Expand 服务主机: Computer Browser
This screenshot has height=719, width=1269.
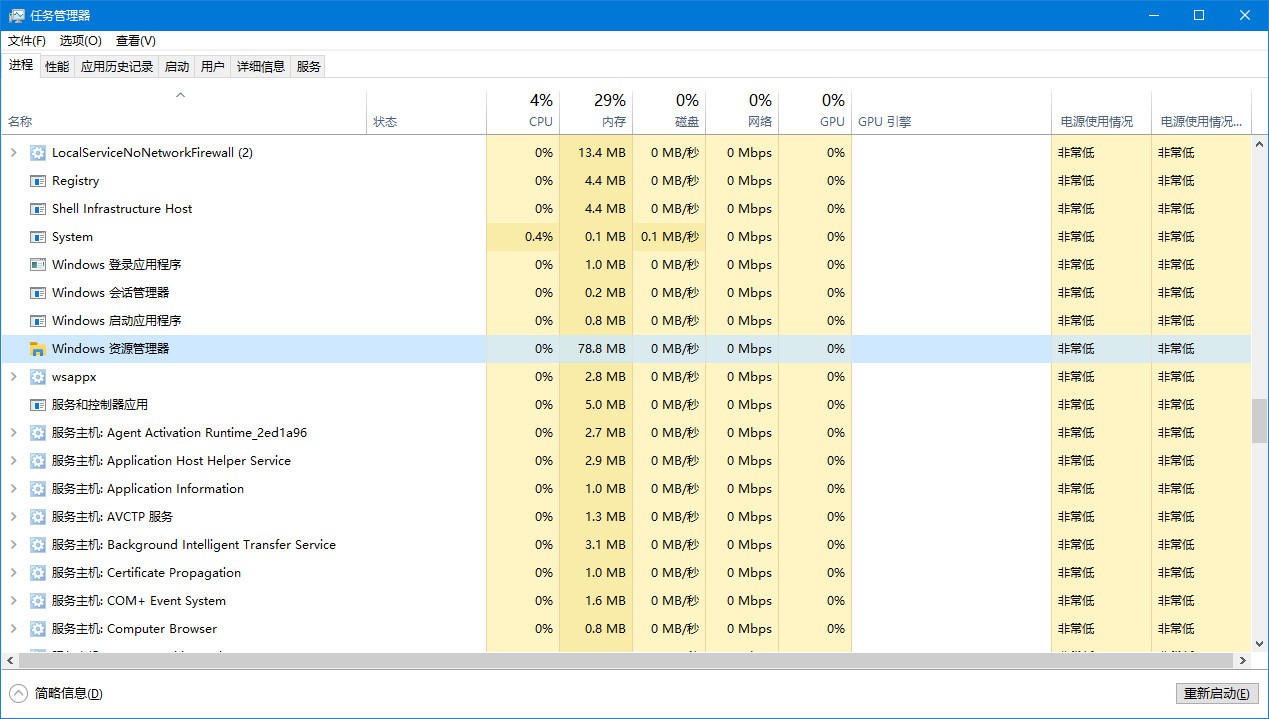point(13,629)
